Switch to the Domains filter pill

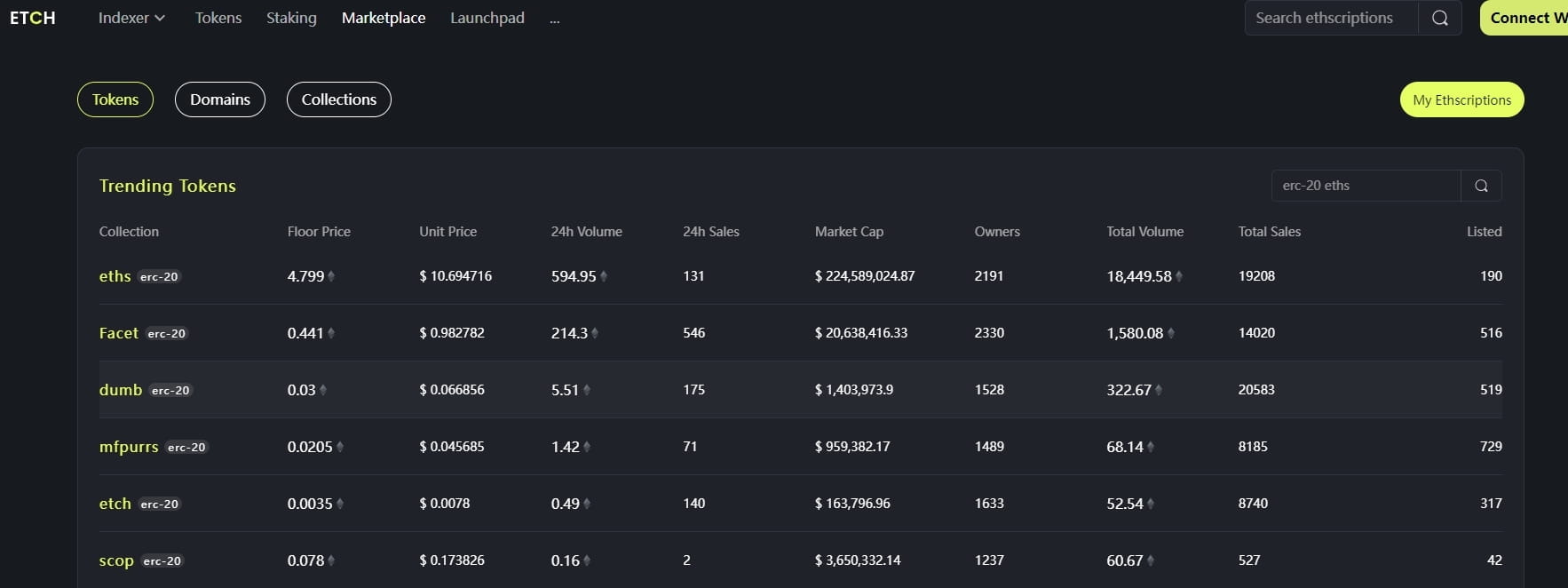[220, 99]
